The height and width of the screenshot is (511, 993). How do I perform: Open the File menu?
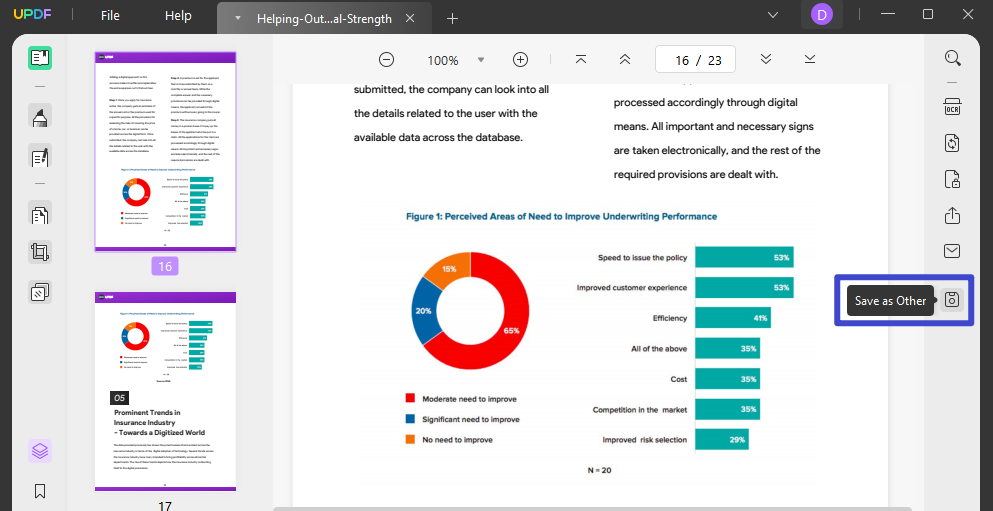tap(110, 16)
